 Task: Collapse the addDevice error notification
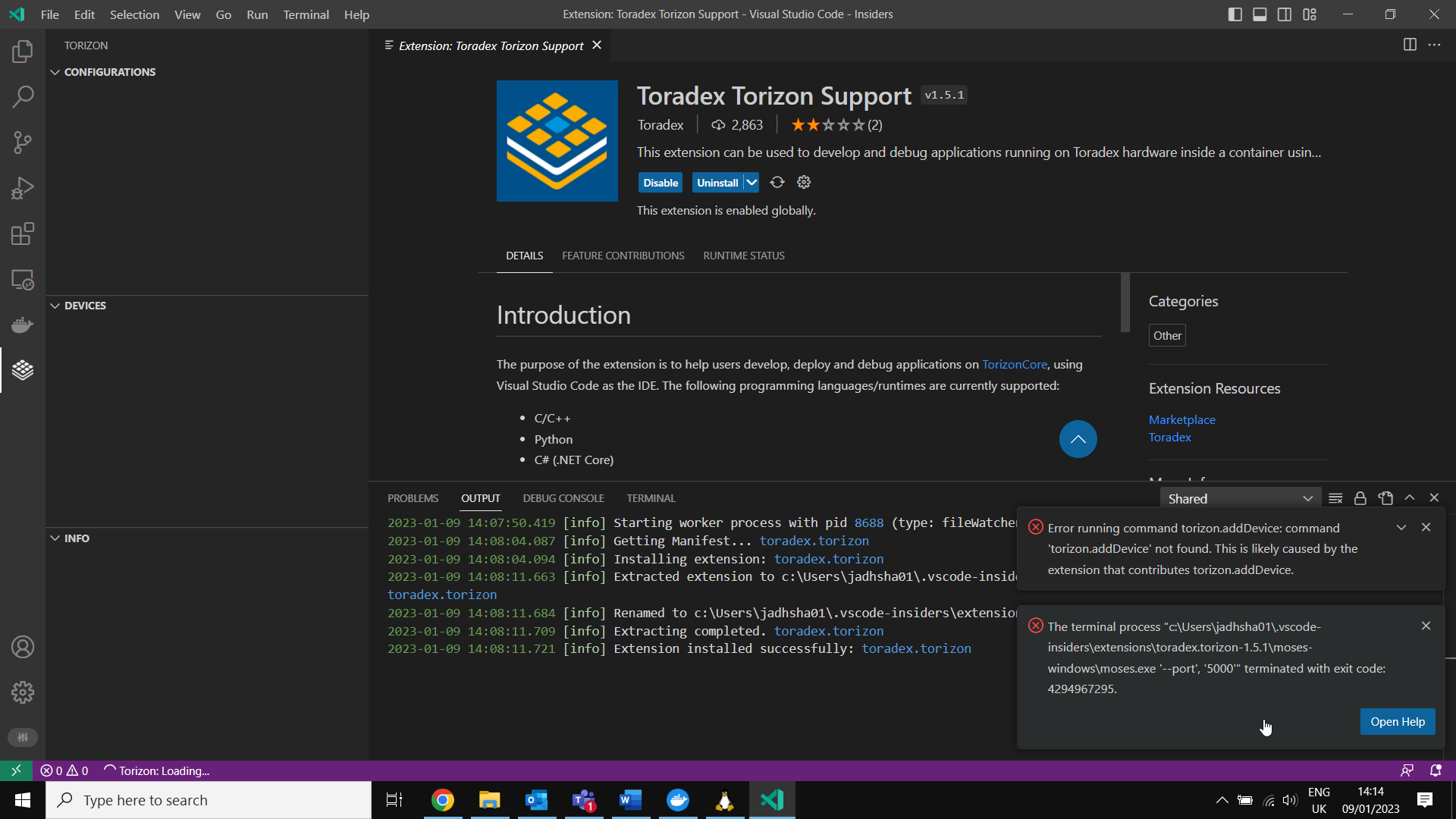click(1401, 527)
